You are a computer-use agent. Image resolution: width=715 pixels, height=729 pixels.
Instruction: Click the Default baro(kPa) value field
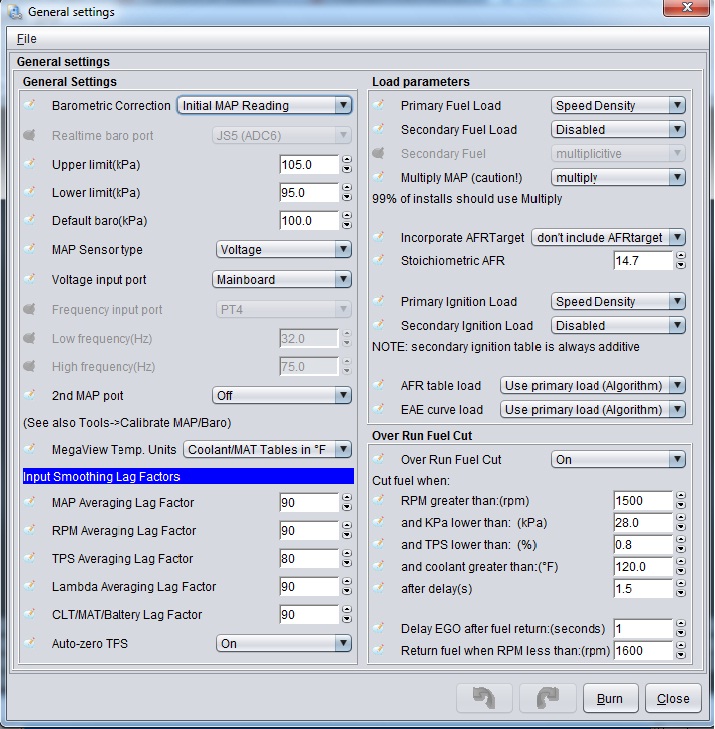[309, 220]
